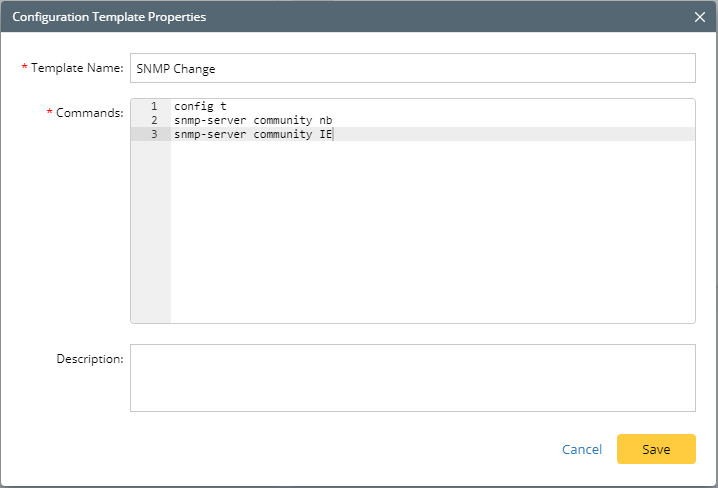Screen dimensions: 718x488
Task: Click the red asterisk beside Commands
Action: pos(49,112)
